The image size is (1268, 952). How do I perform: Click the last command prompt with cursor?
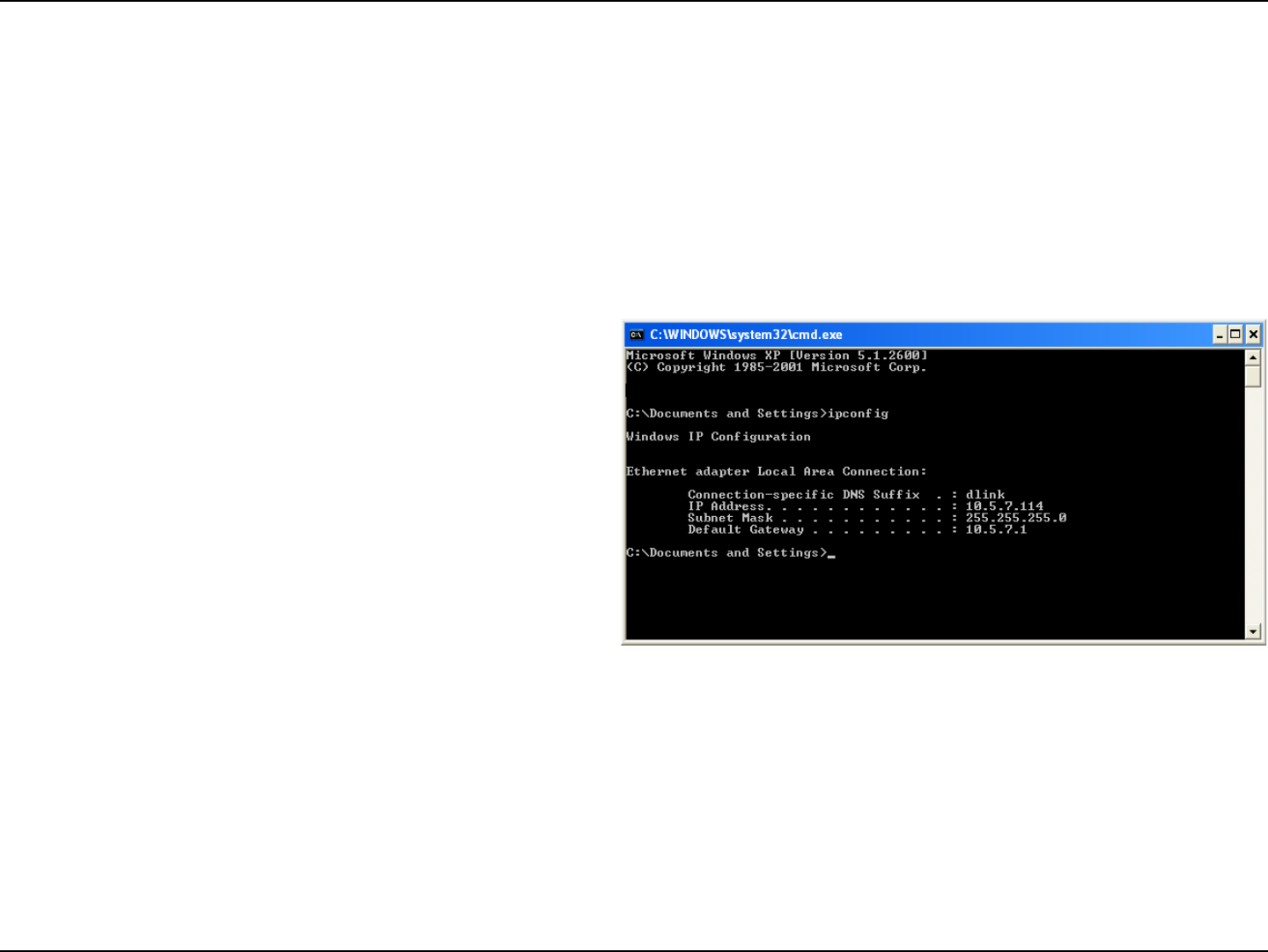tap(730, 553)
